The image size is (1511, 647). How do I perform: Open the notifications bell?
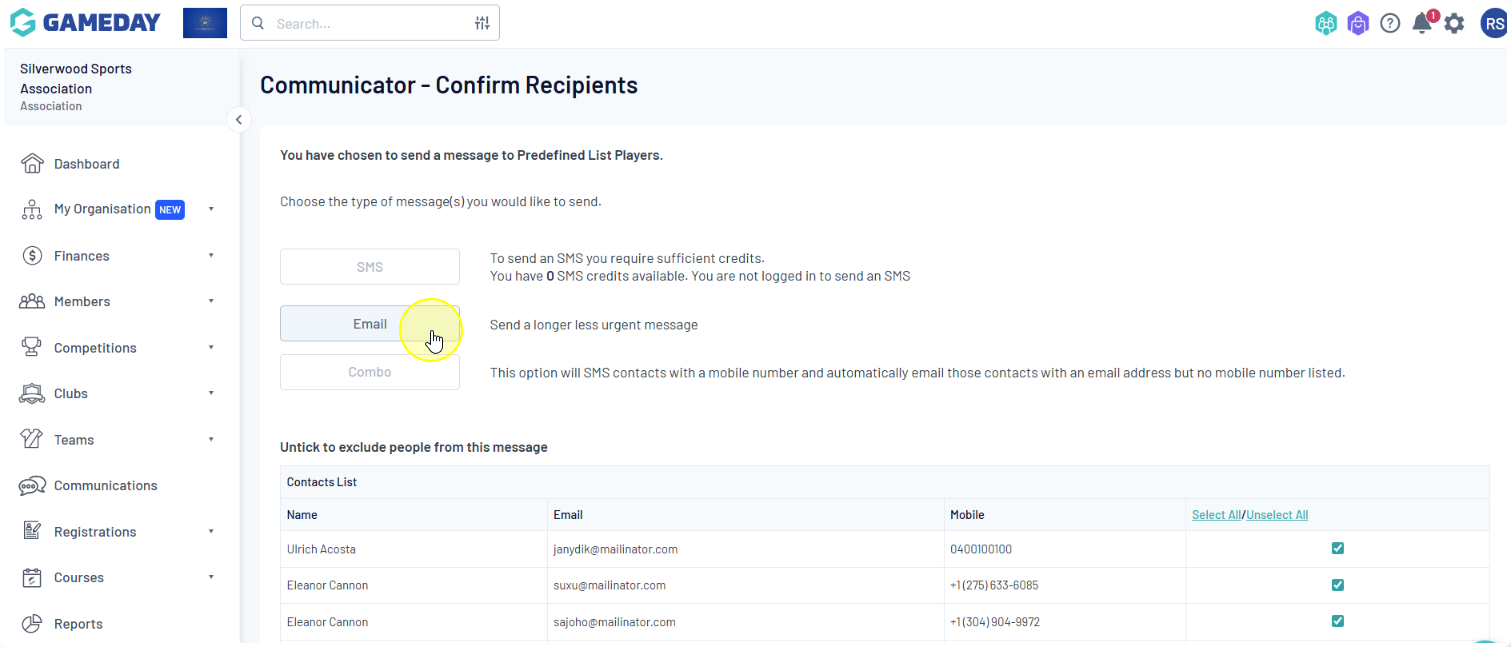click(1421, 23)
